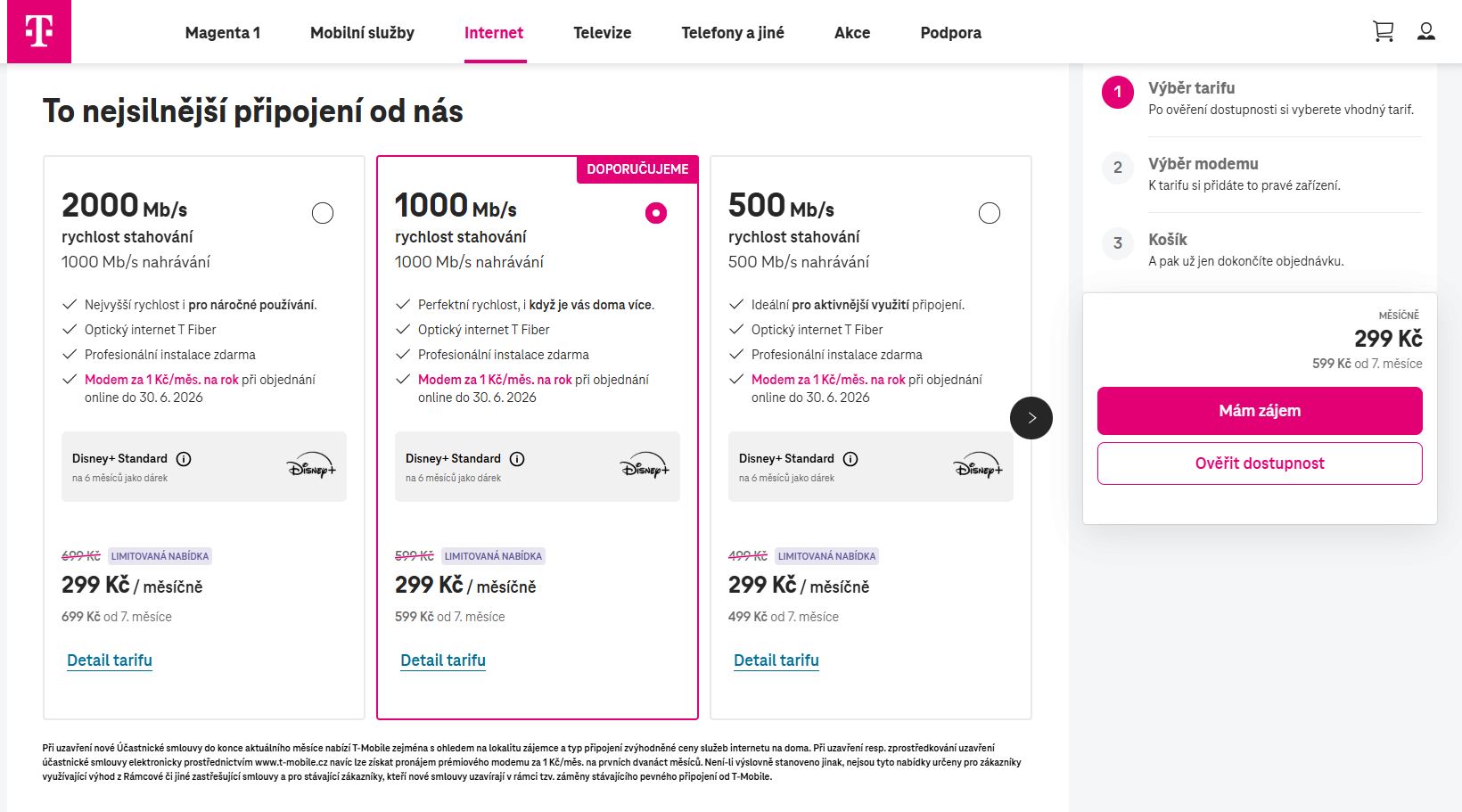The width and height of the screenshot is (1462, 812).
Task: Click the T-Mobile logo
Action: 39,32
